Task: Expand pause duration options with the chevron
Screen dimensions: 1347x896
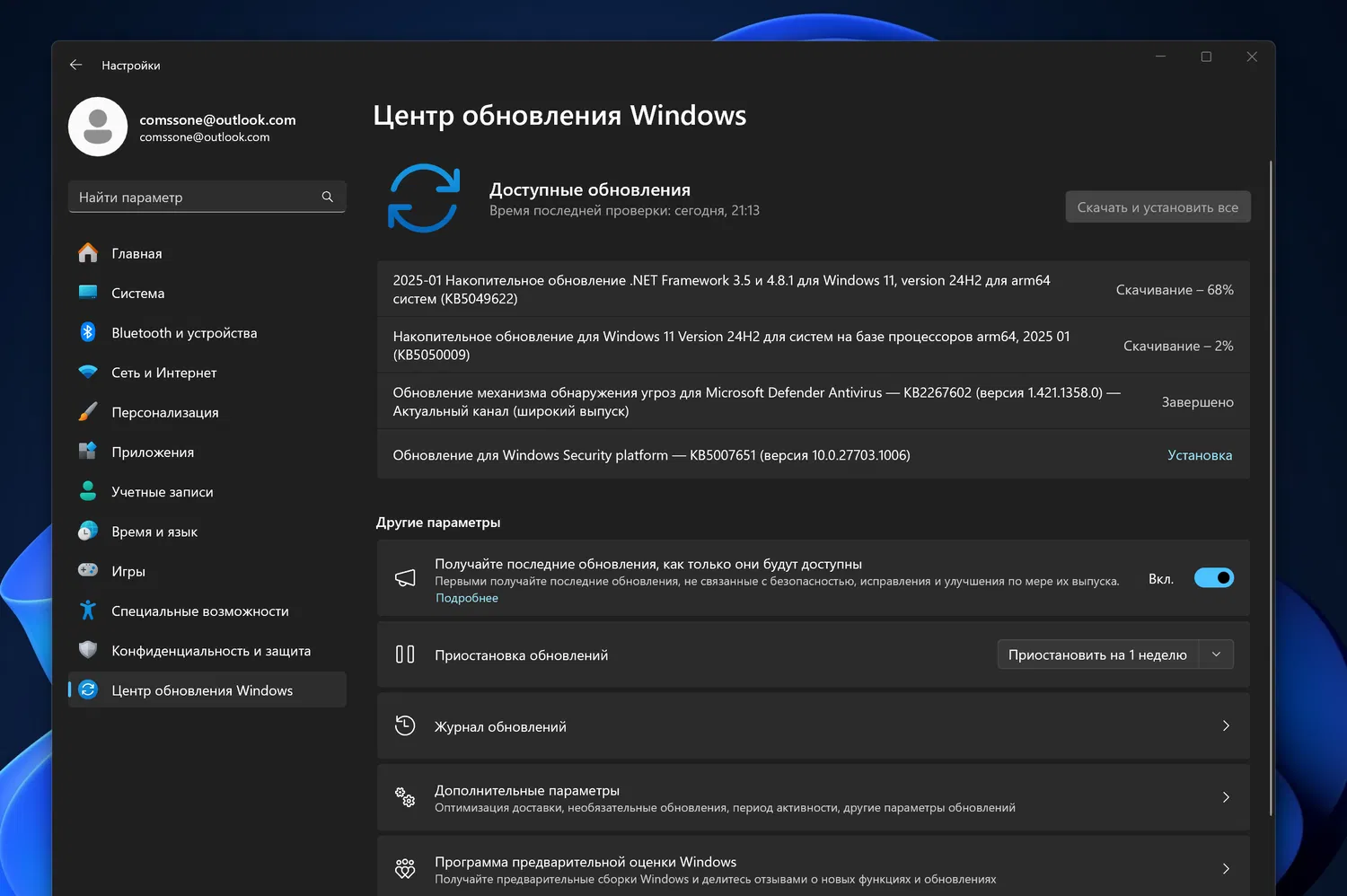Action: 1216,654
